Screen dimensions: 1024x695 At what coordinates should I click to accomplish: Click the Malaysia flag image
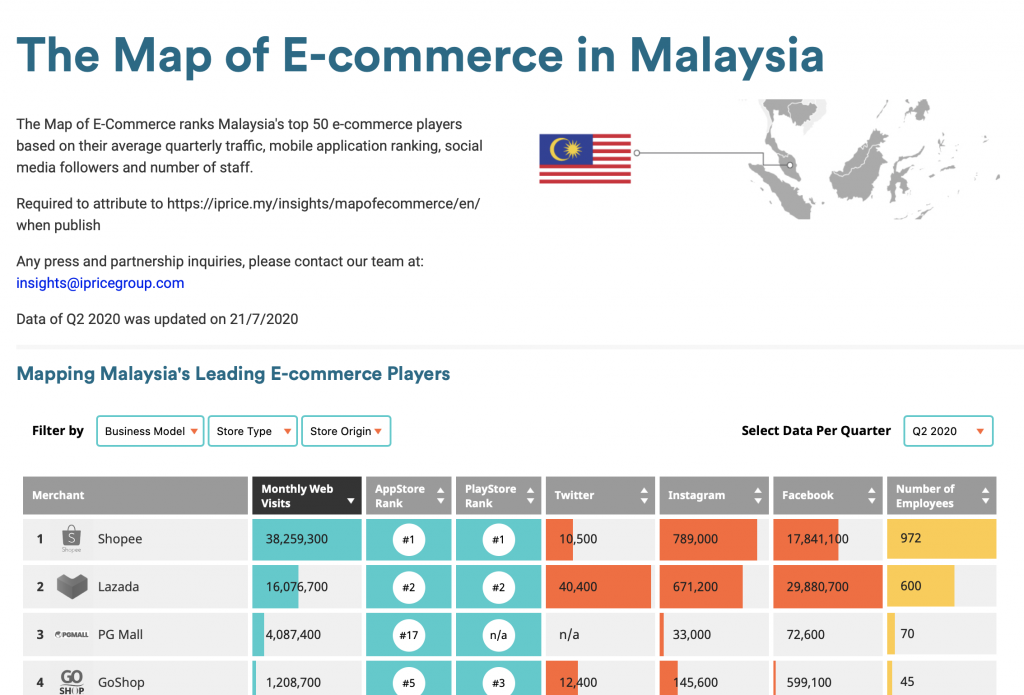click(x=585, y=159)
